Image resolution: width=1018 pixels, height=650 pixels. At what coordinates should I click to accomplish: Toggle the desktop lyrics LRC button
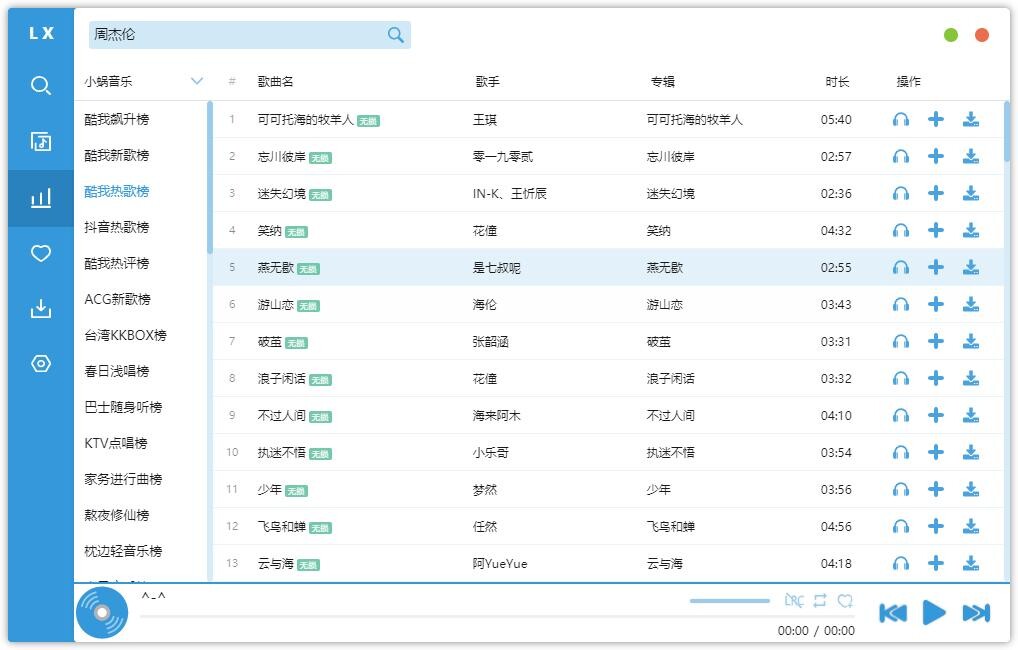point(794,600)
